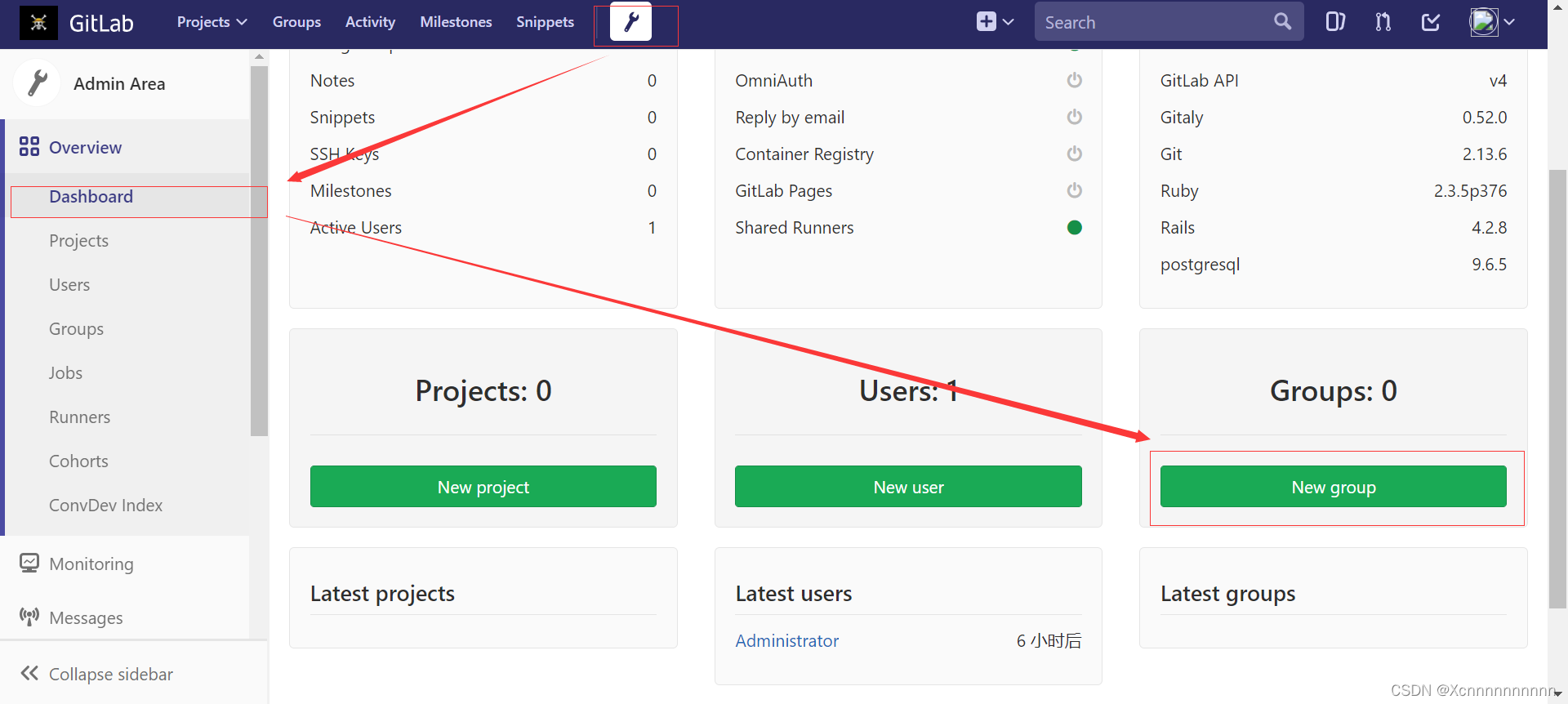
Task: Click the Monitoring monitor icon
Action: (29, 564)
